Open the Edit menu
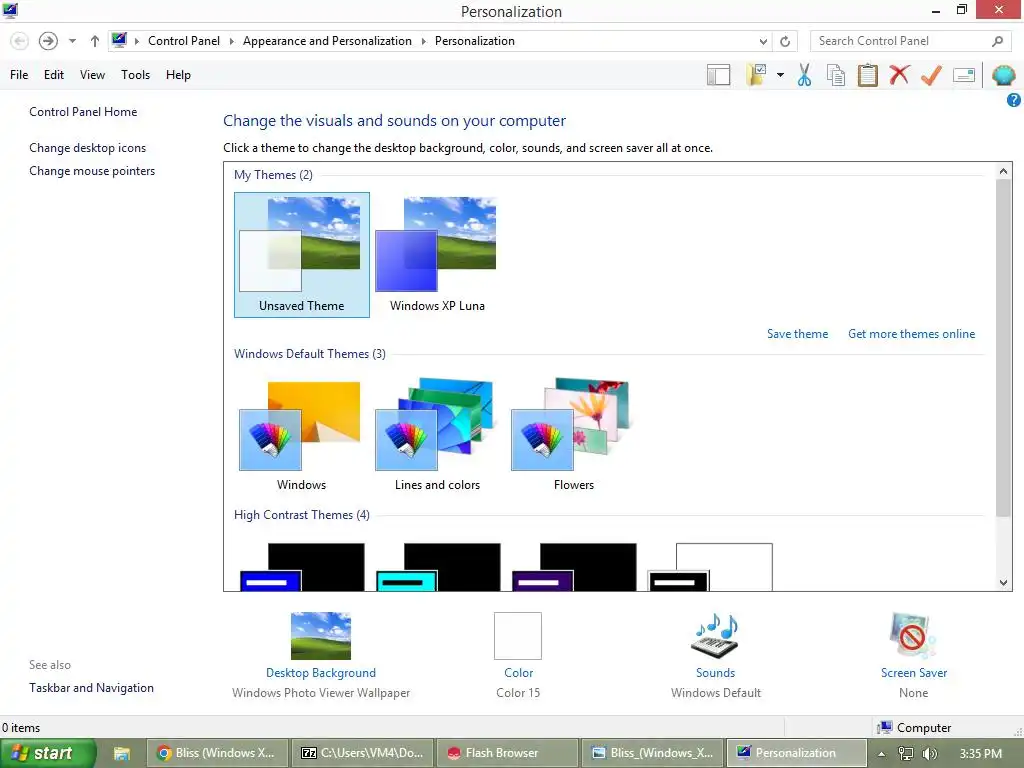1024x768 pixels. coord(54,74)
